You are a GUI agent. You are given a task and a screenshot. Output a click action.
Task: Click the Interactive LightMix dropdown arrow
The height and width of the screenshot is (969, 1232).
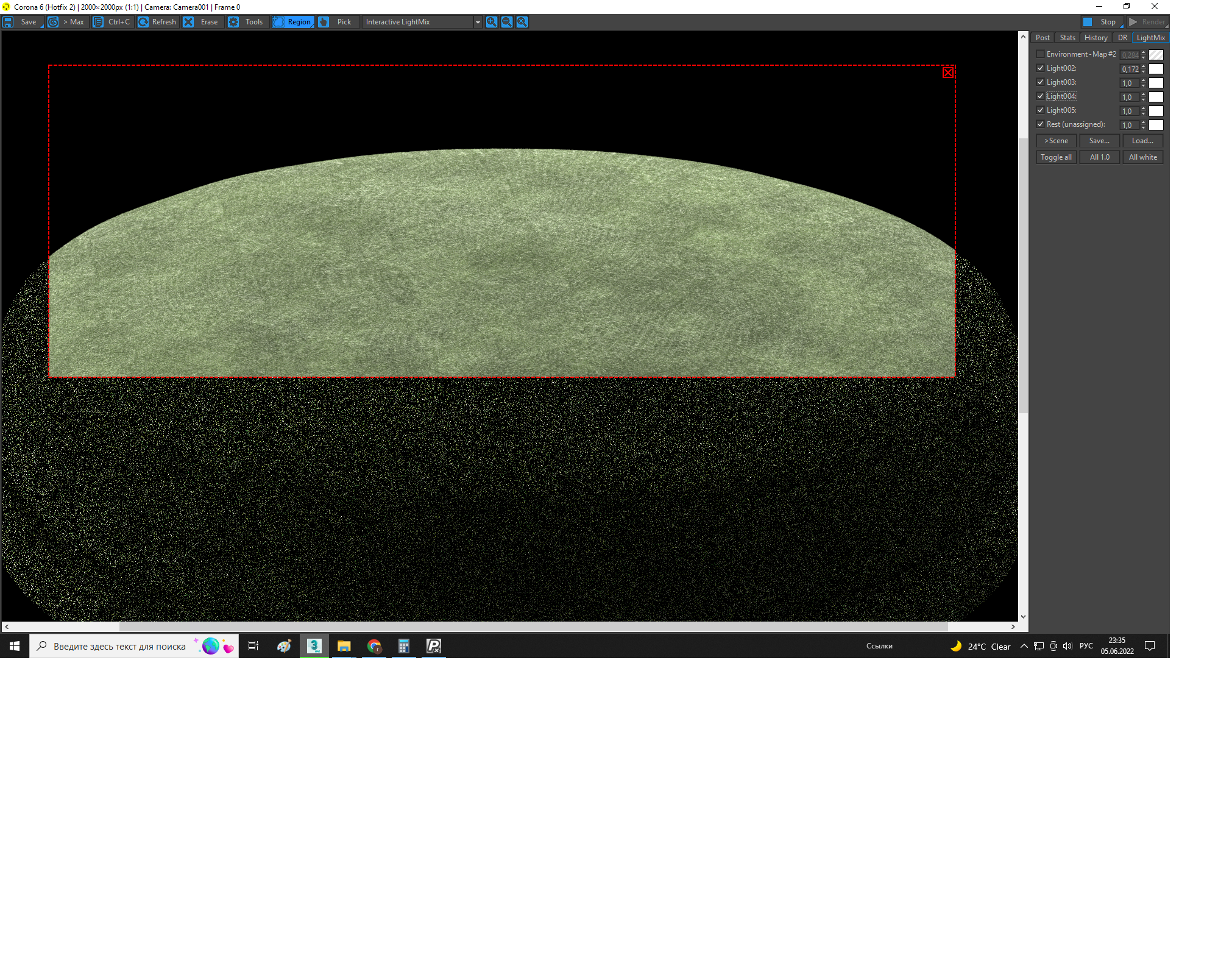(477, 22)
